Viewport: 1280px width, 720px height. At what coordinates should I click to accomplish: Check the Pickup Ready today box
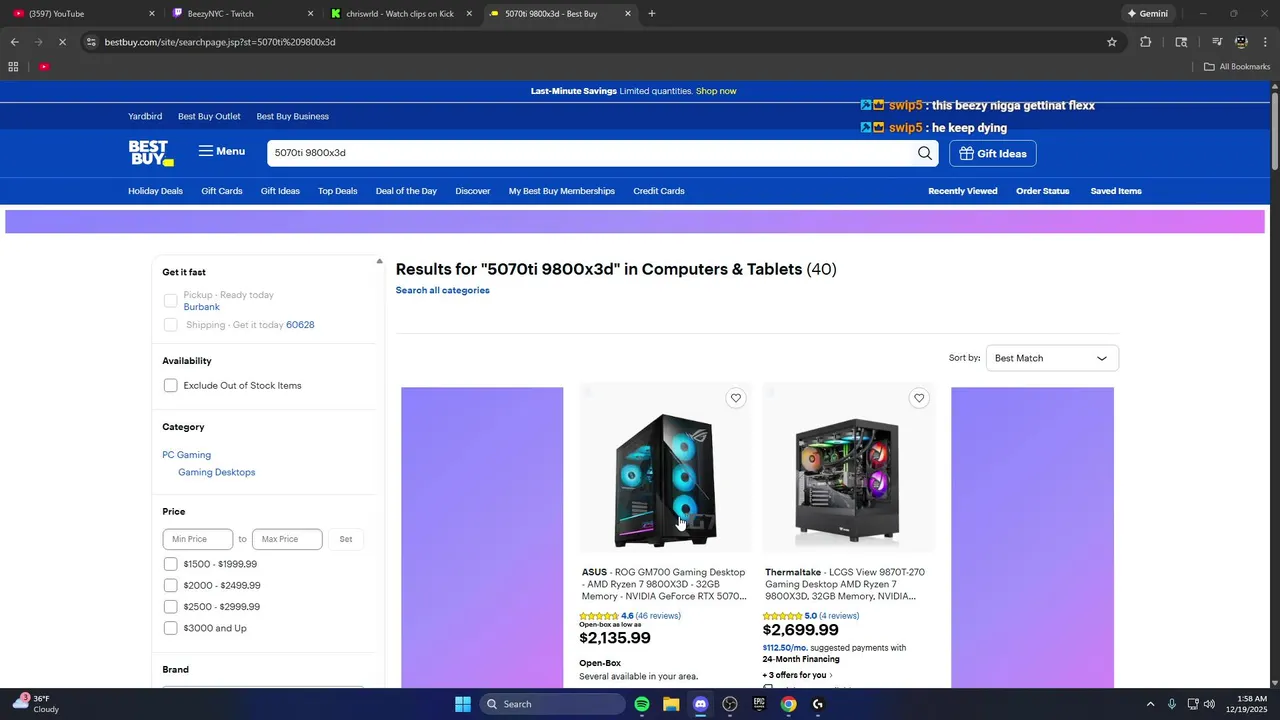[x=170, y=301]
